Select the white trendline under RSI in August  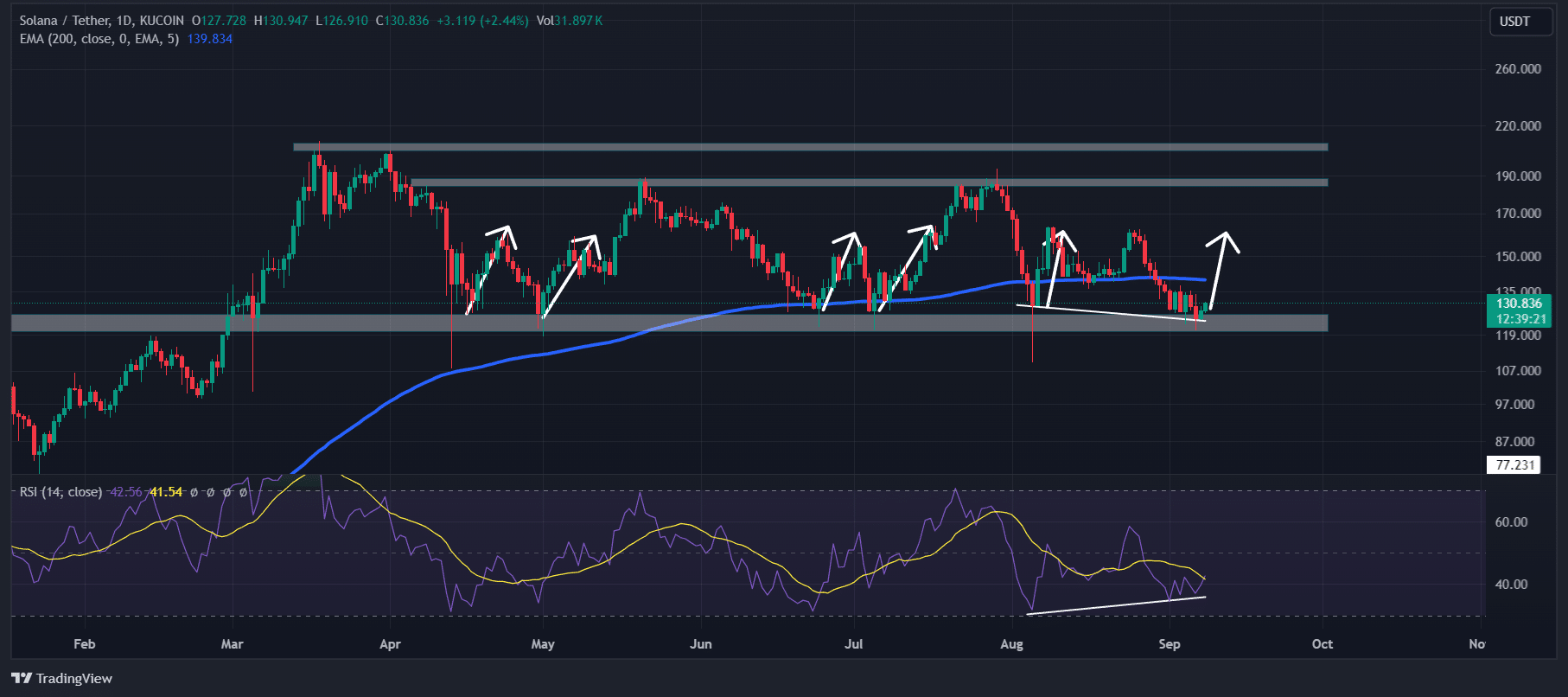[1115, 605]
